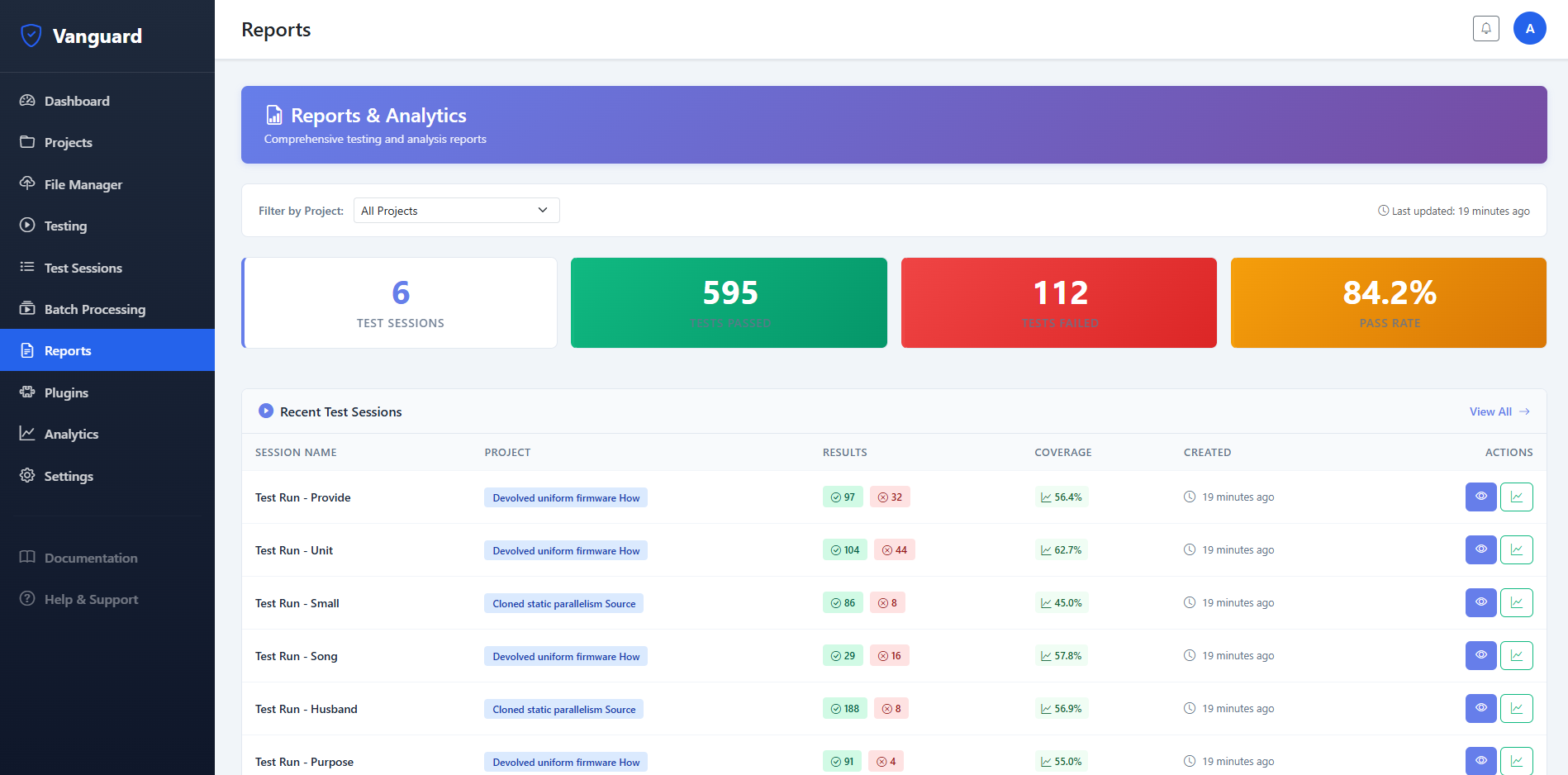Select the Test Sessions count card

(400, 302)
